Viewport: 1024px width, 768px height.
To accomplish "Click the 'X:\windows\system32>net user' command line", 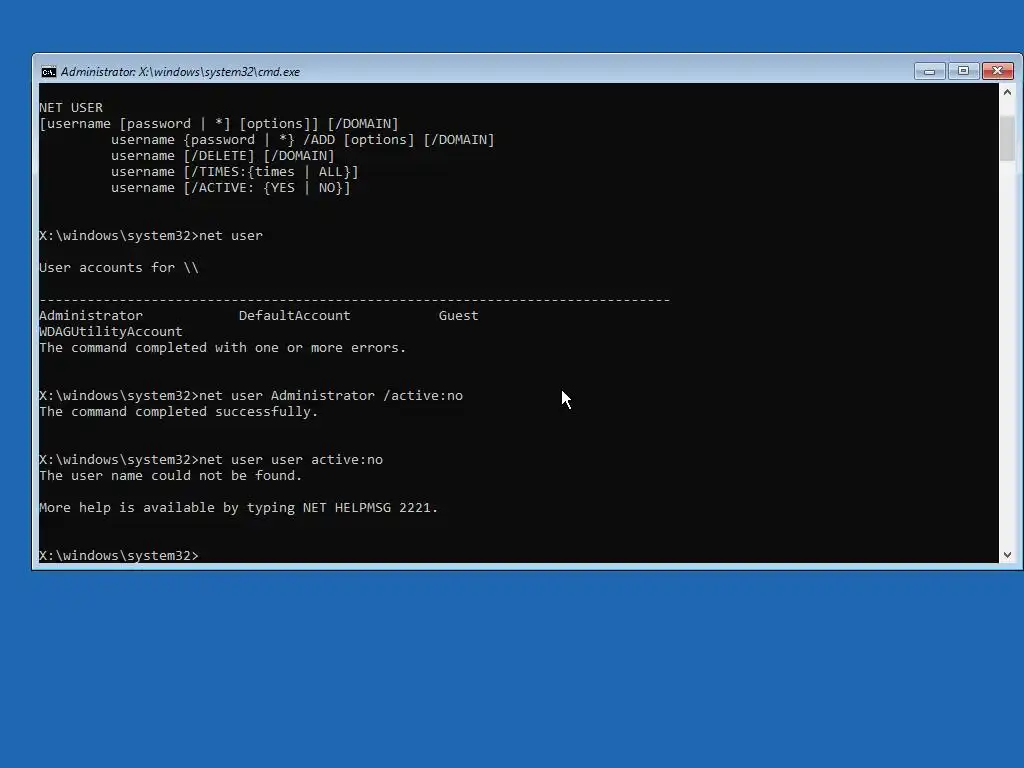I will [x=151, y=236].
